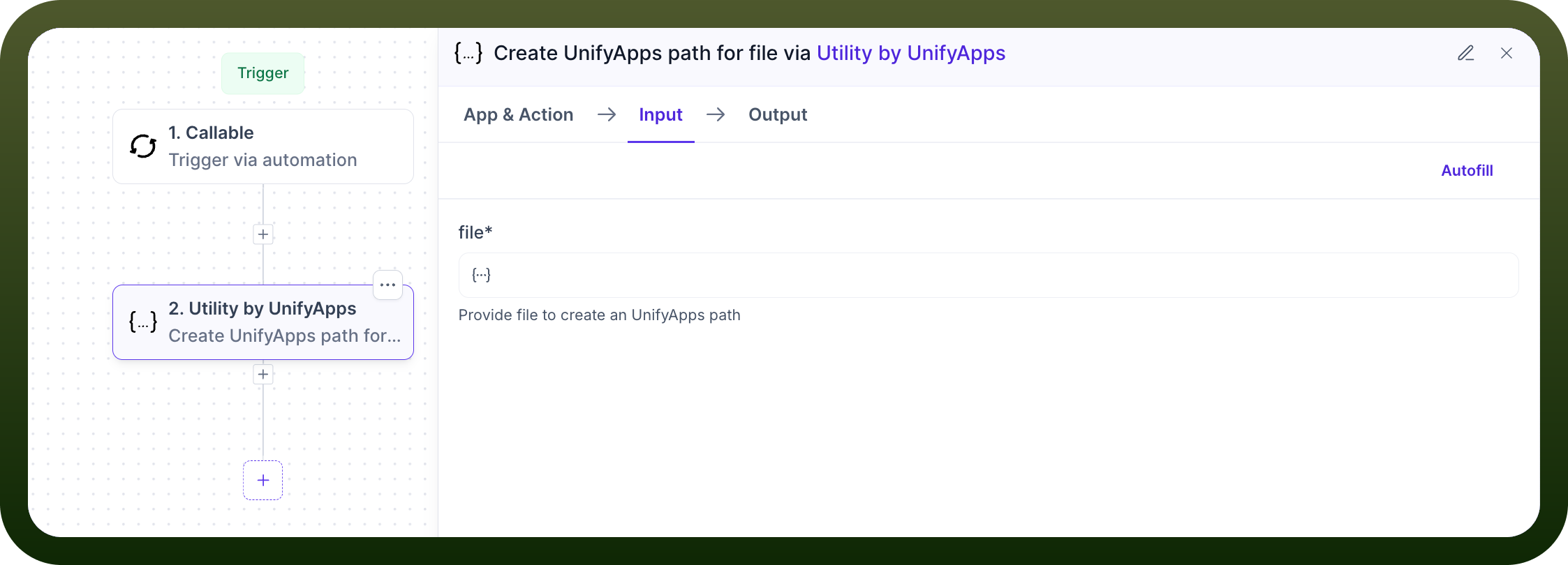Close the action configuration panel
This screenshot has width=1568, height=565.
pos(1507,53)
